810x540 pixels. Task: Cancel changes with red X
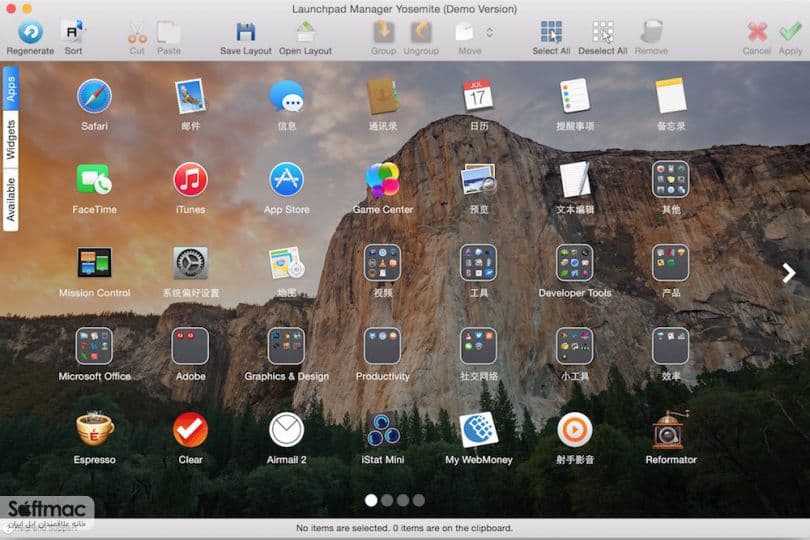[757, 33]
